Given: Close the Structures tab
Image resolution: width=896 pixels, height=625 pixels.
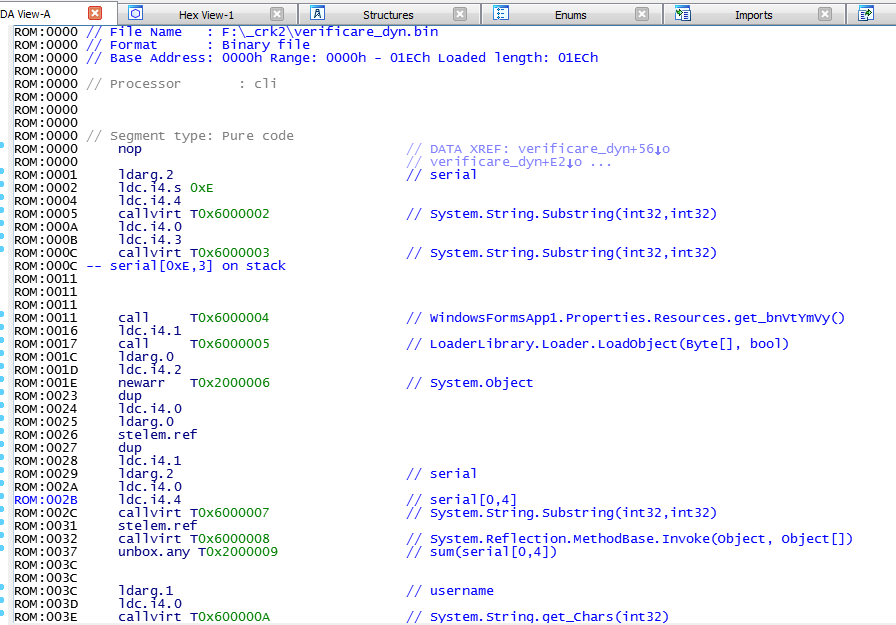Looking at the screenshot, I should point(460,14).
